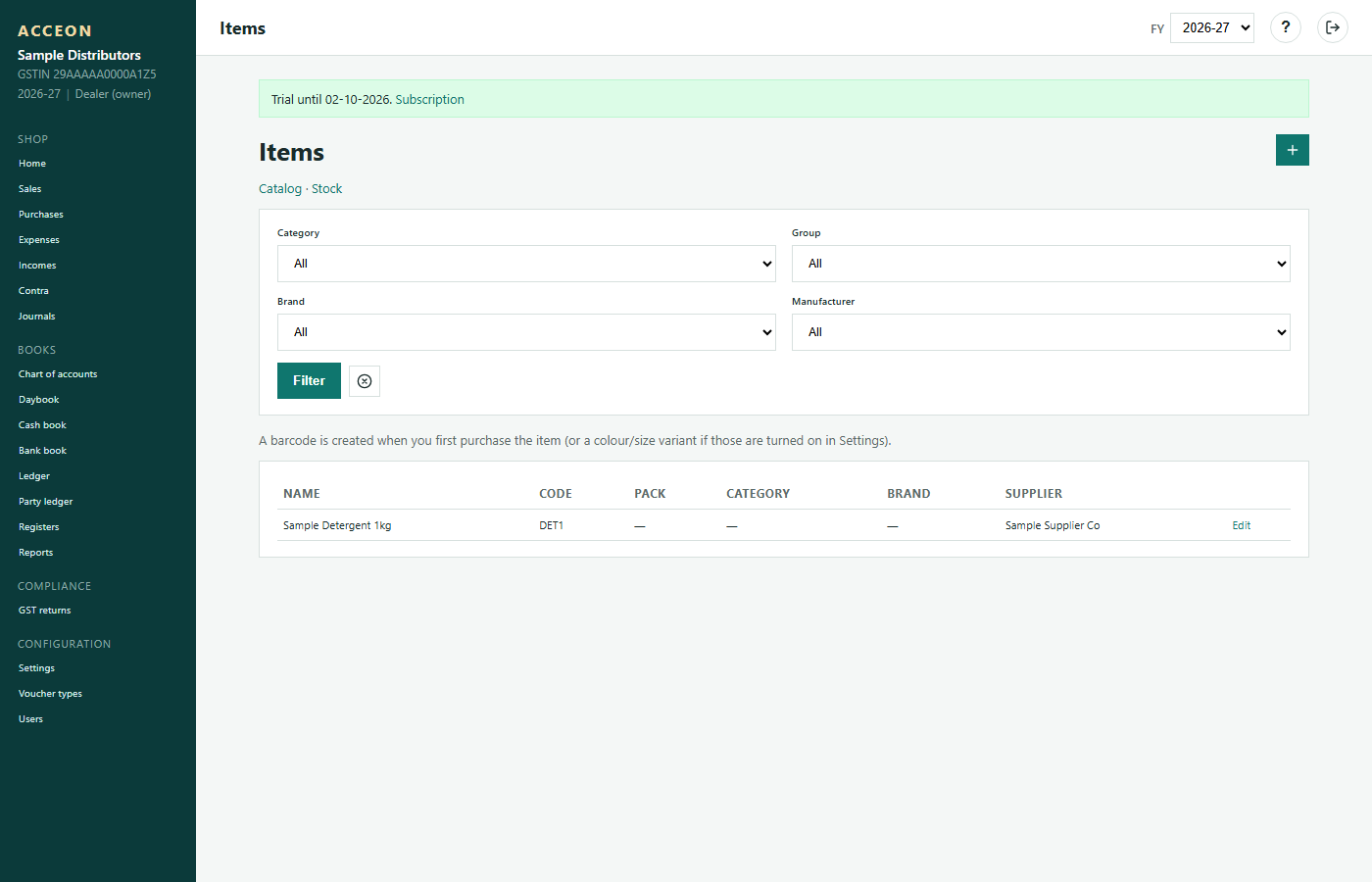
Task: Open Journals in sidebar
Action: pyautogui.click(x=37, y=317)
